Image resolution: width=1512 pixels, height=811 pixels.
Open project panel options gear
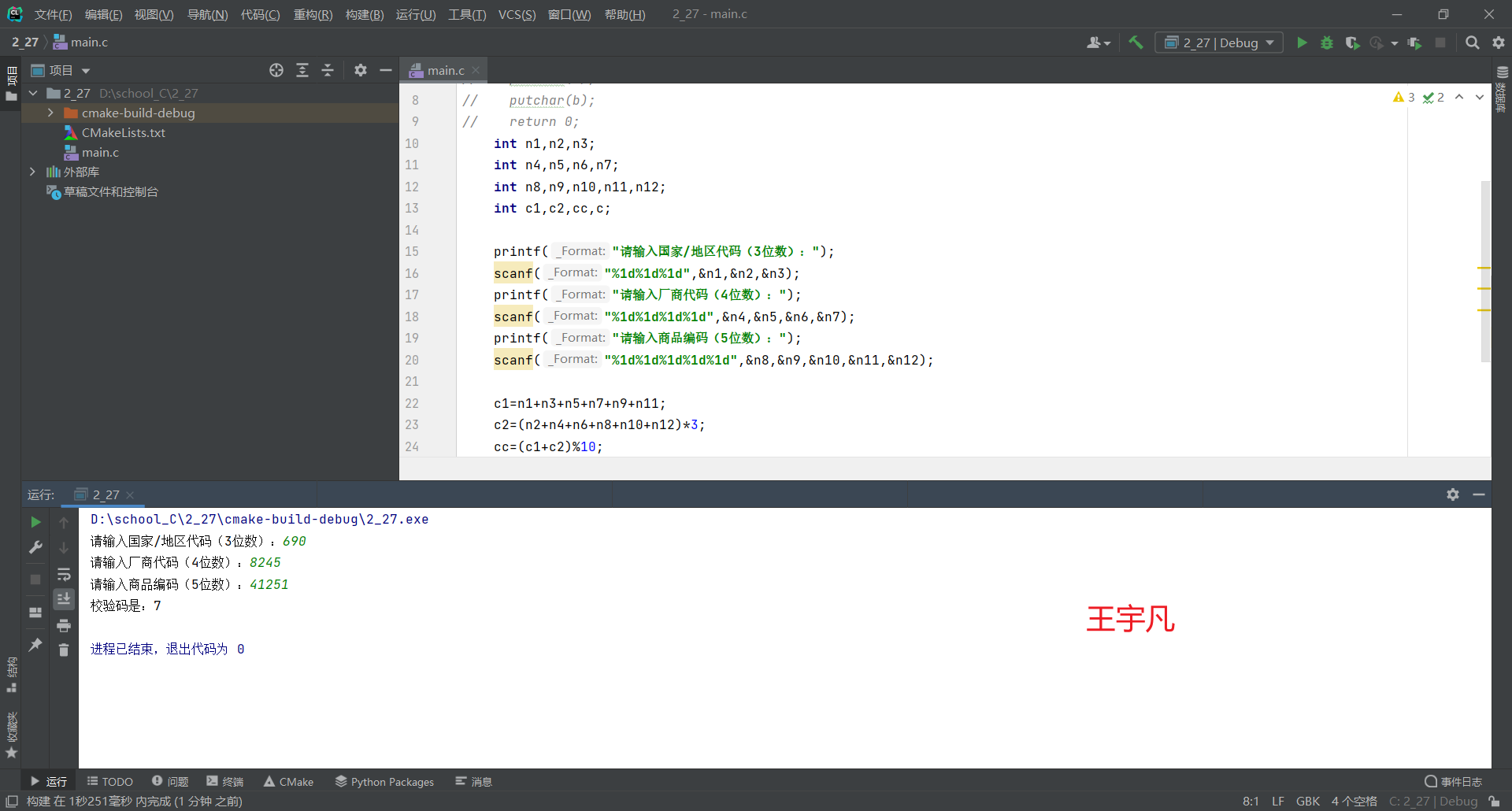click(x=361, y=70)
